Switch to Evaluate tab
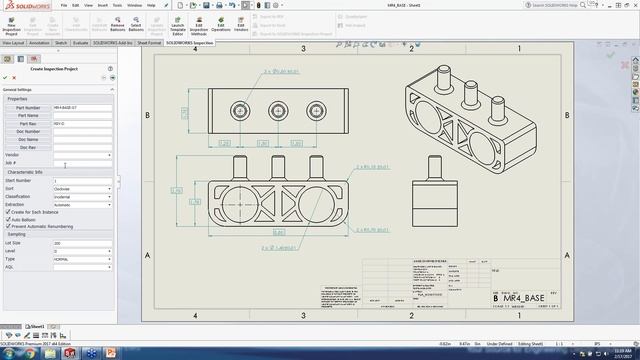This screenshot has height=360, width=640. click(x=80, y=43)
